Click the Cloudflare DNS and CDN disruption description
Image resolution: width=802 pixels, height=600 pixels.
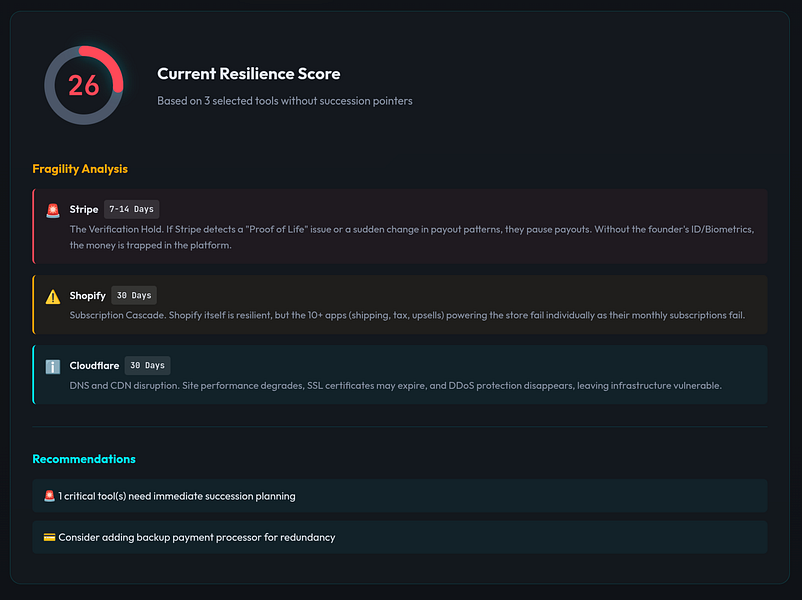click(395, 385)
